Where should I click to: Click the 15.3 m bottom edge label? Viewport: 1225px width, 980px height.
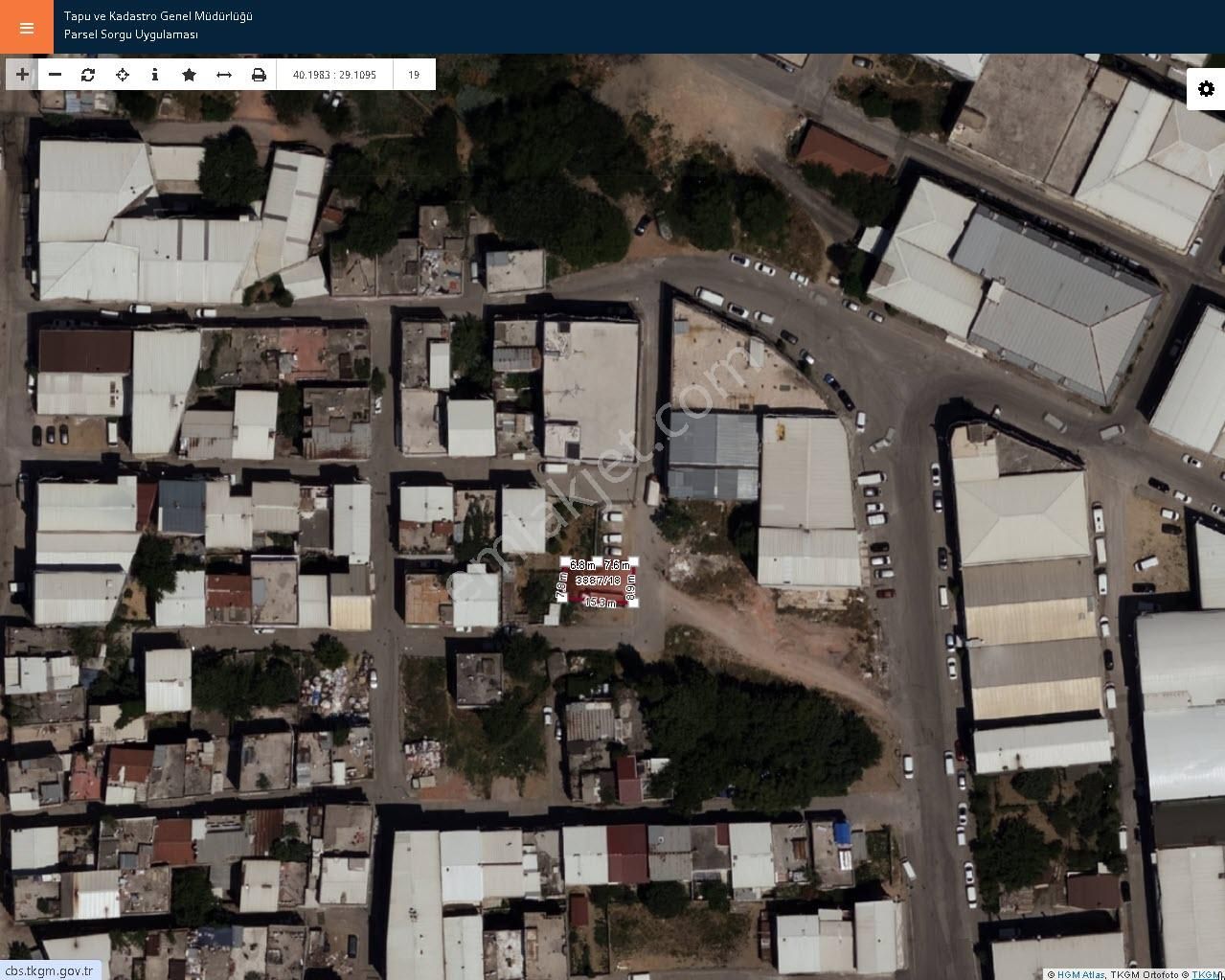click(600, 603)
